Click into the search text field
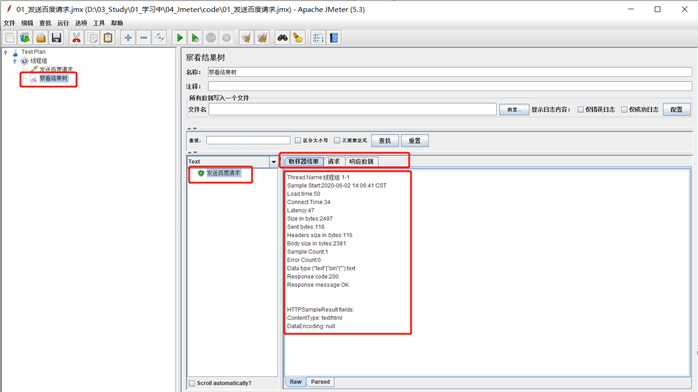 point(248,141)
